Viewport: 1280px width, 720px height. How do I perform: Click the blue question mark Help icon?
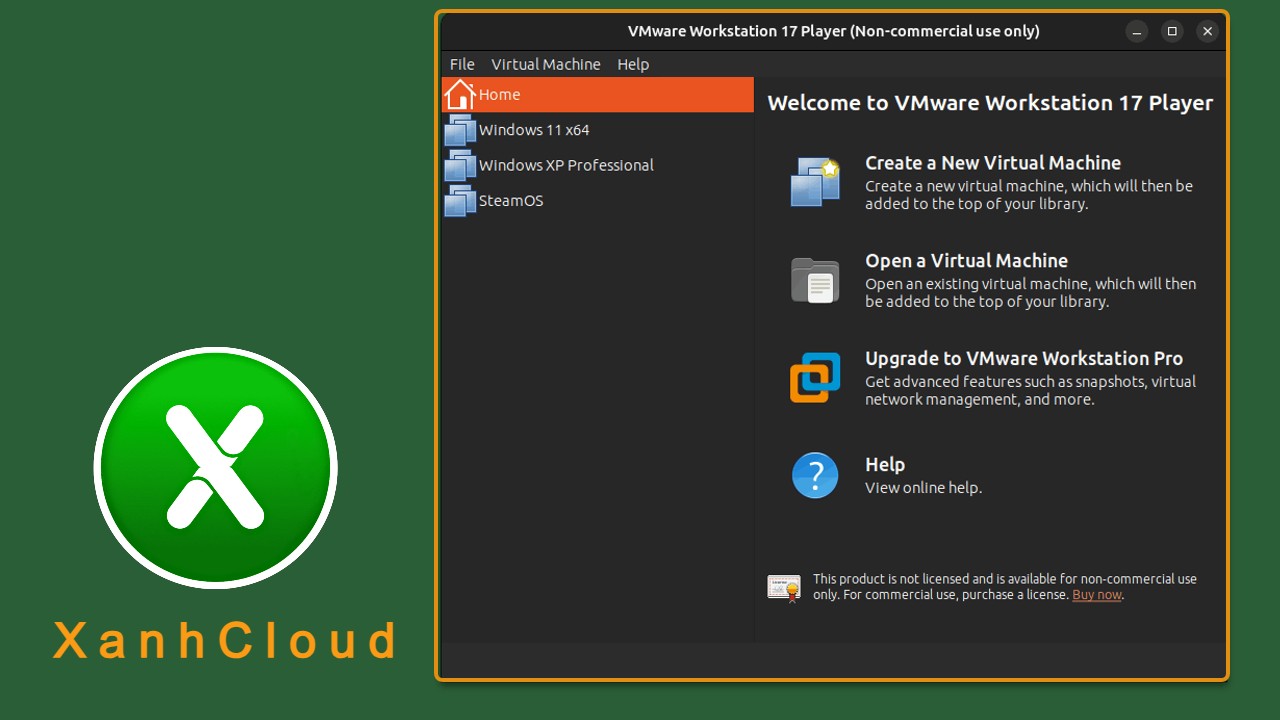pyautogui.click(x=815, y=475)
